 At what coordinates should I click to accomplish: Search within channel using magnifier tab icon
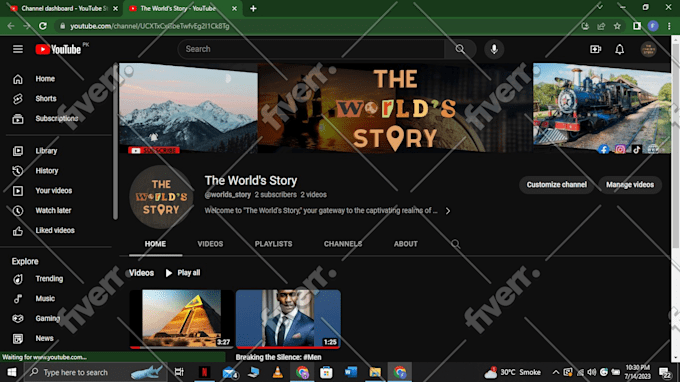[x=455, y=244]
